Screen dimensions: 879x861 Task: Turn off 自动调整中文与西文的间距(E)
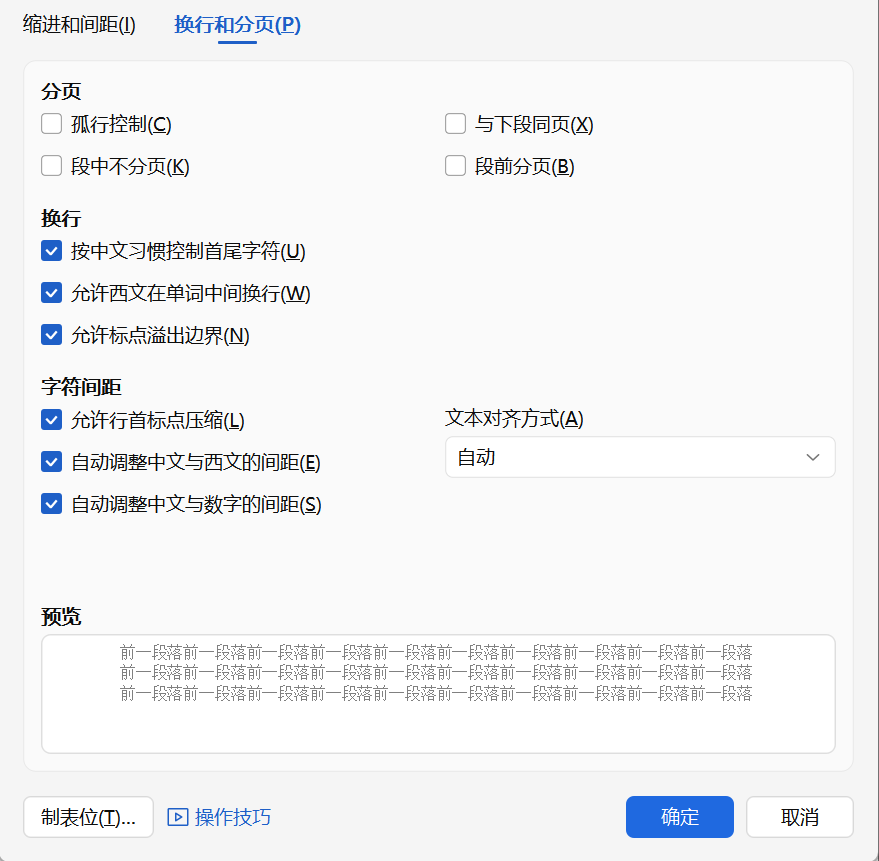51,462
